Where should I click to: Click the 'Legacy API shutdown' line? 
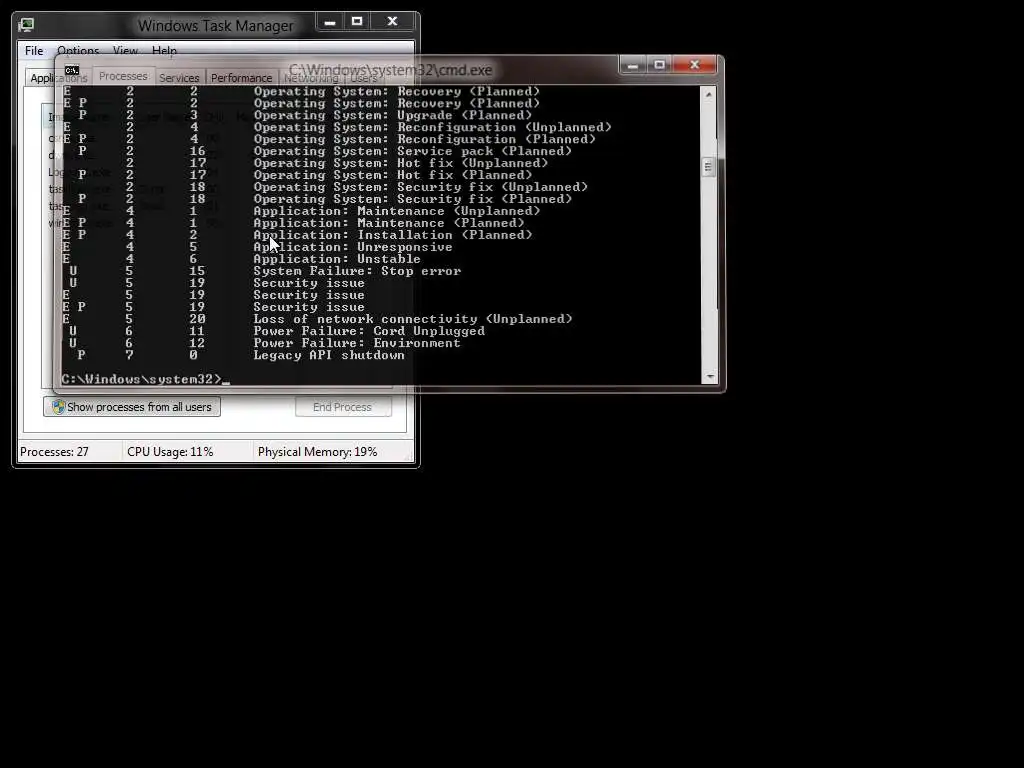tap(328, 355)
